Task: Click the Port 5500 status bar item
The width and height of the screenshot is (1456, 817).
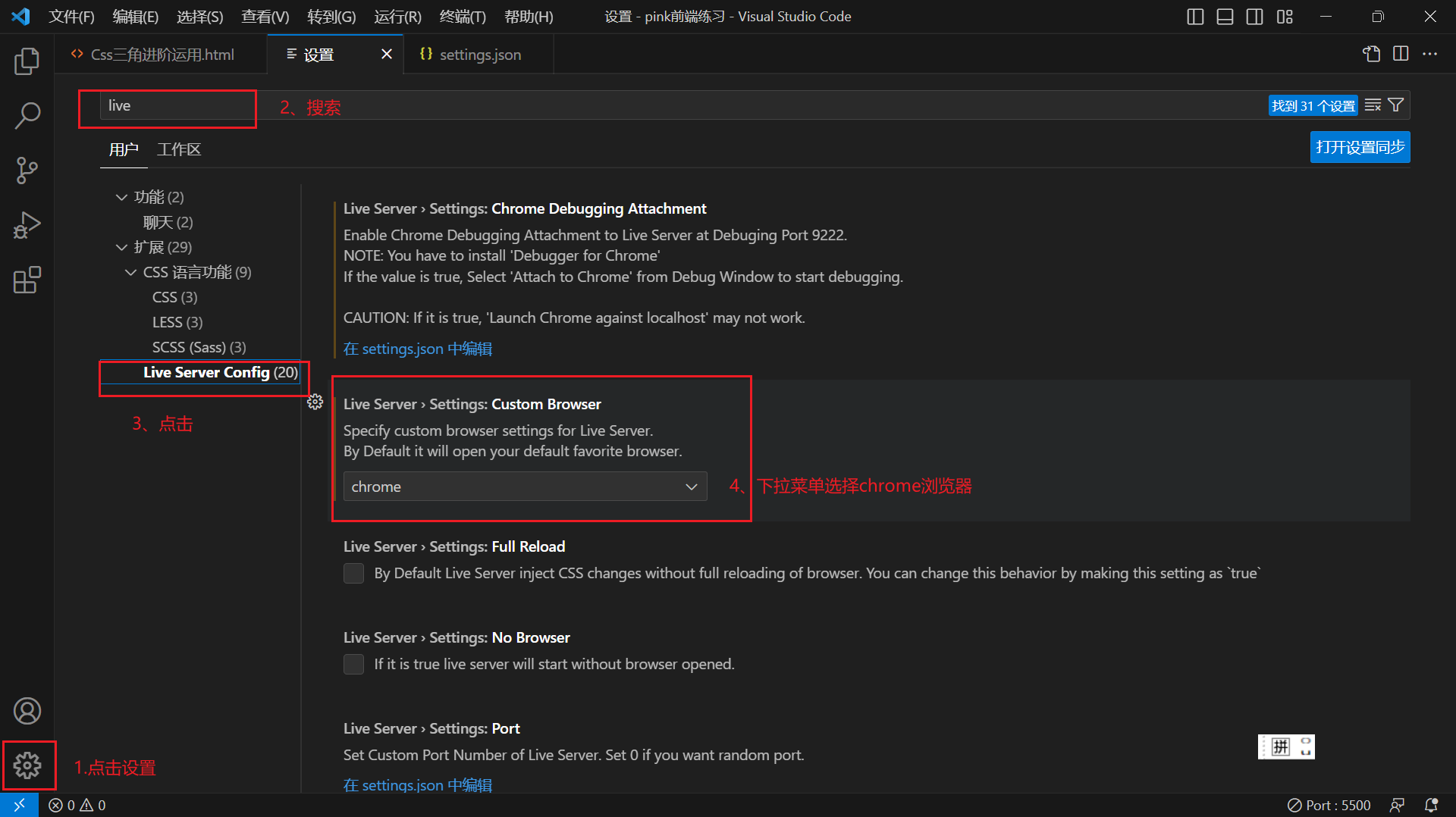Action: pyautogui.click(x=1329, y=805)
